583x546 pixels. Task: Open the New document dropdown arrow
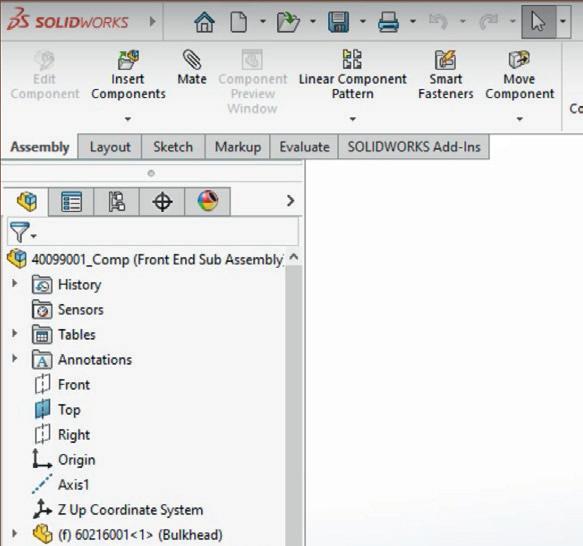tap(263, 21)
